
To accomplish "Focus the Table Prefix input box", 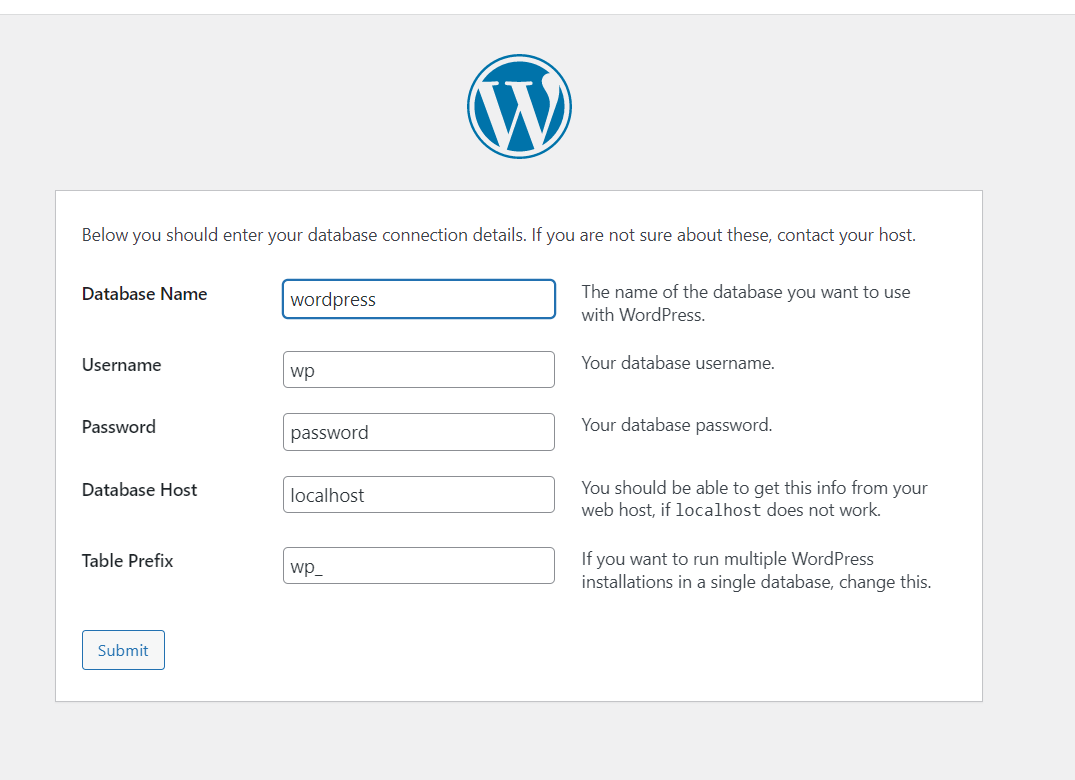I will pos(418,566).
